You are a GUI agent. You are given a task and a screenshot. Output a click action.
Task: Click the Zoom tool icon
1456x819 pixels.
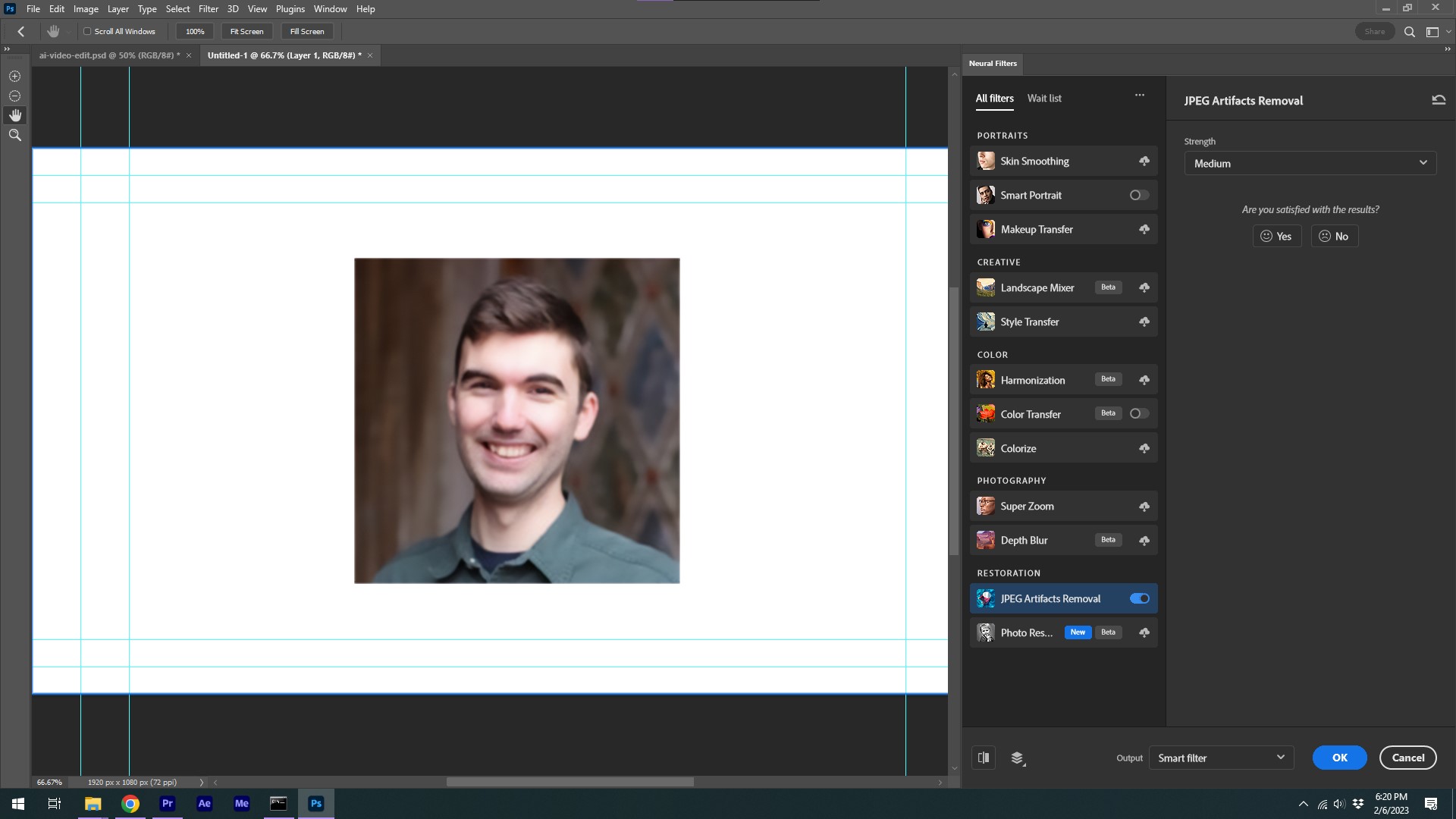pyautogui.click(x=14, y=135)
